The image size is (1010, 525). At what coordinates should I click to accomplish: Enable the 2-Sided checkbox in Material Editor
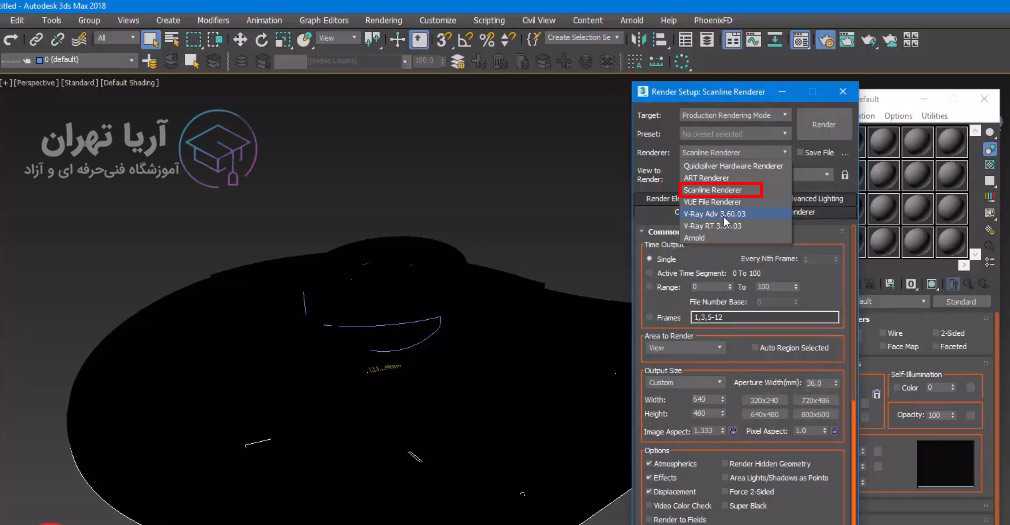pos(935,333)
